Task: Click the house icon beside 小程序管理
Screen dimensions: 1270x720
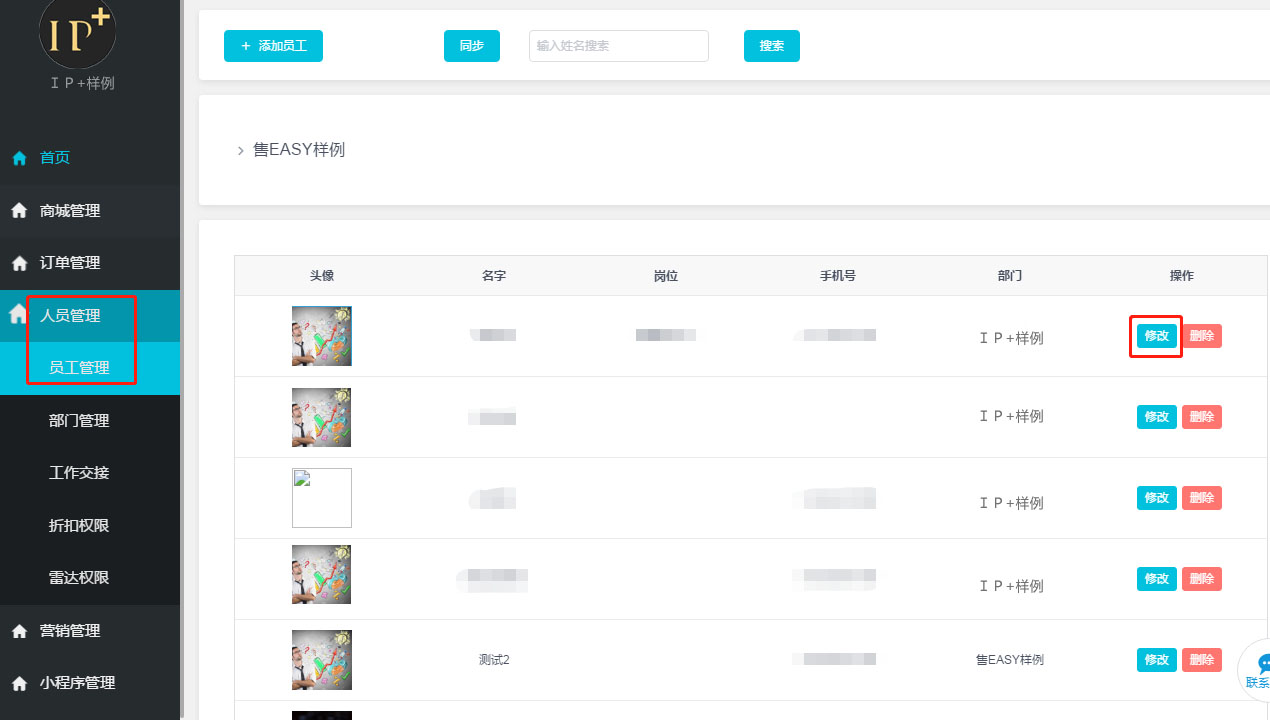Action: (19, 683)
